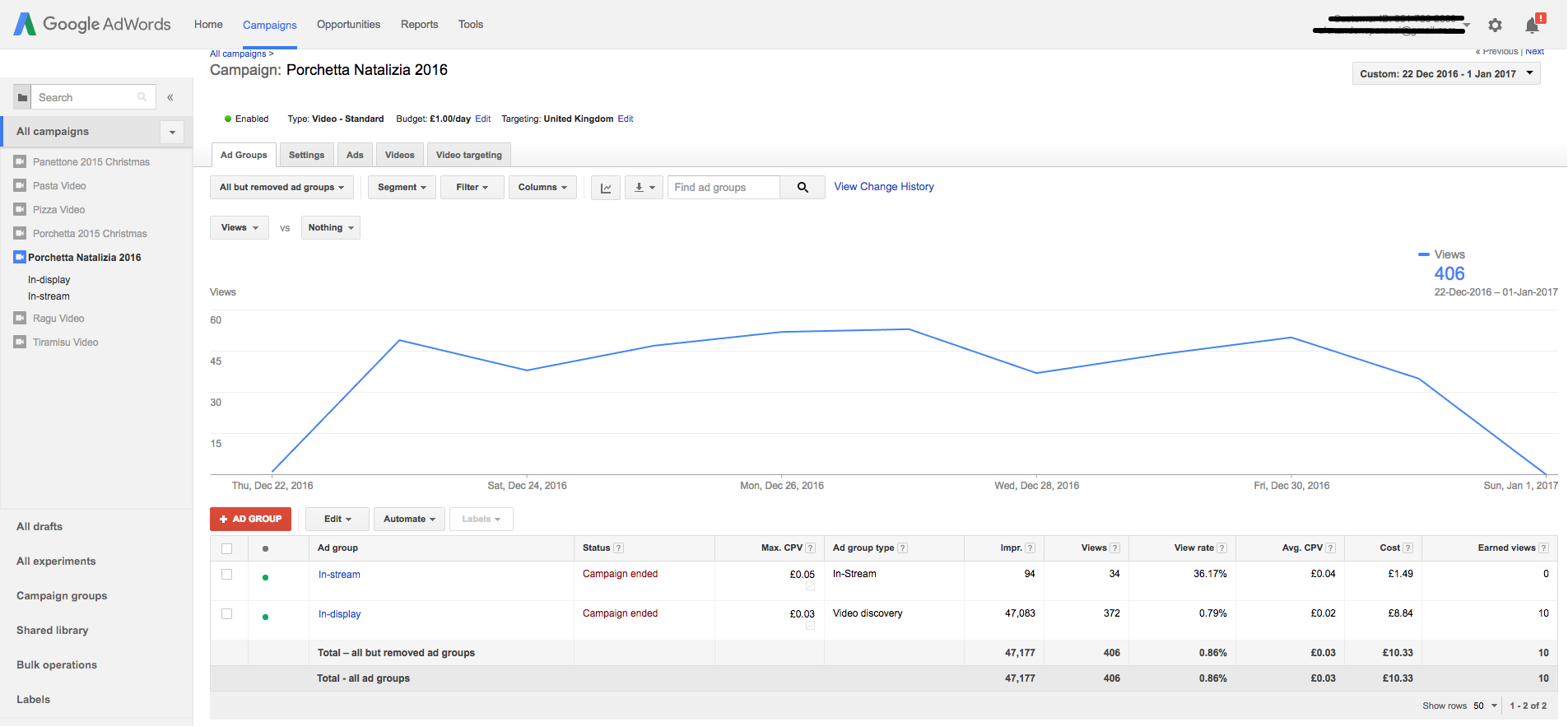Click the Tiramisu Video campaign icon

click(20, 342)
